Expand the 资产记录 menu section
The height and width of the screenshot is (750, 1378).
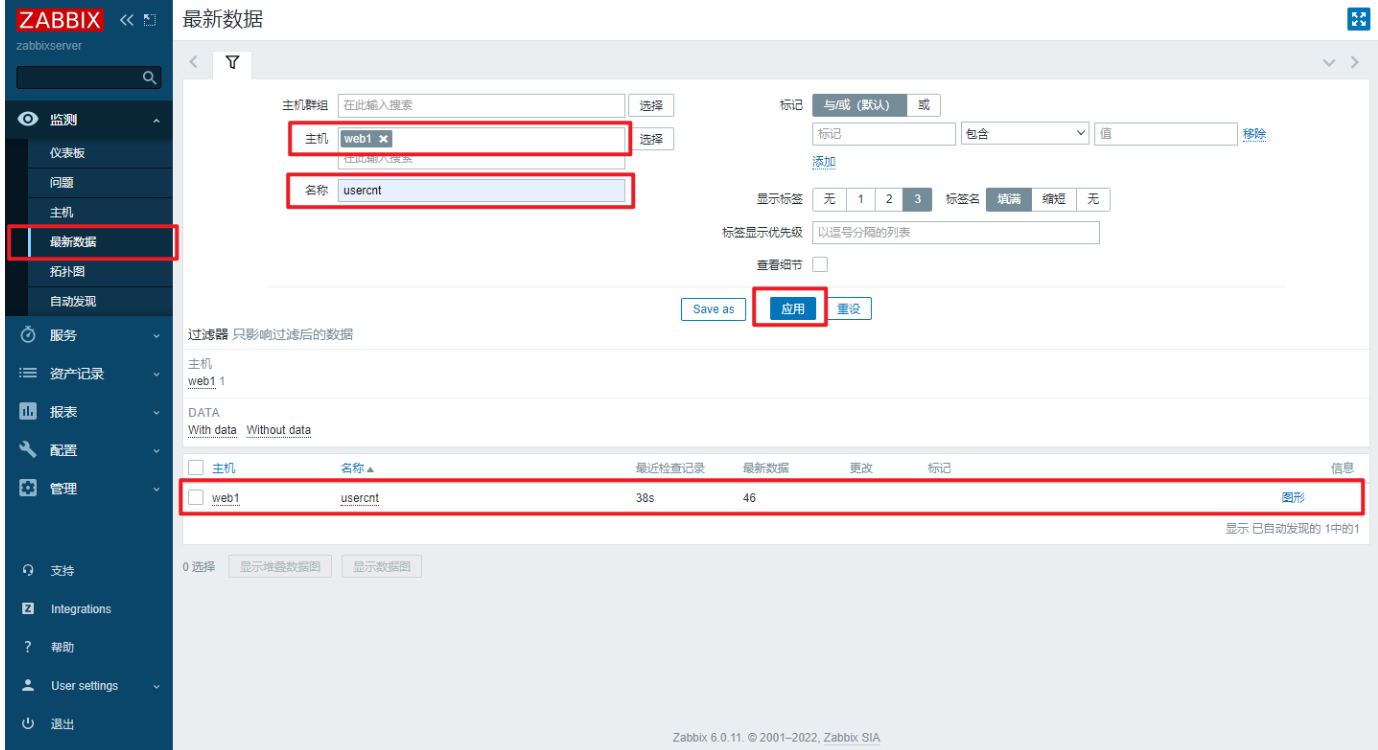tap(156, 374)
